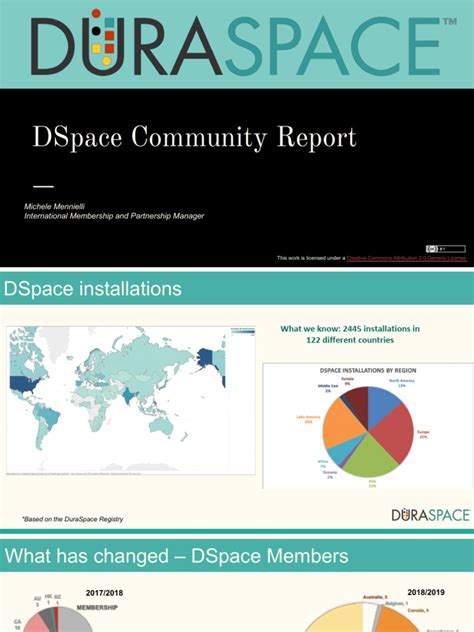Click the 'MEMBERSHIP' chart label
Image resolution: width=474 pixels, height=632 pixels.
tap(97, 607)
